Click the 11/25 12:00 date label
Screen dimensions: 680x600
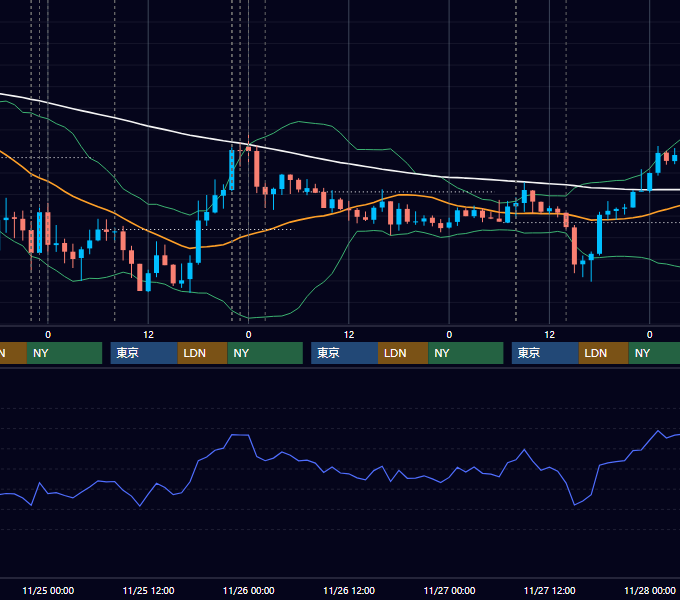click(x=148, y=590)
